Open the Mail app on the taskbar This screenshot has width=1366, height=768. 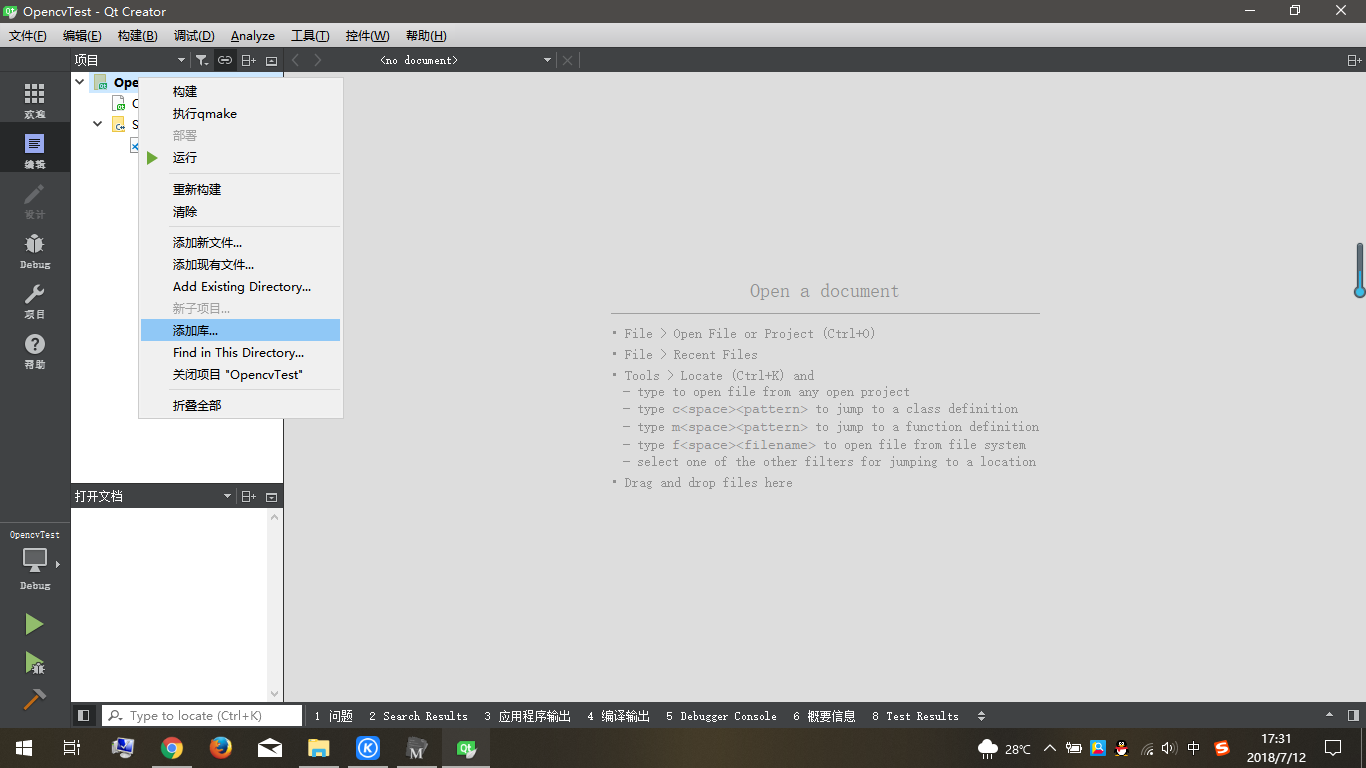point(270,748)
